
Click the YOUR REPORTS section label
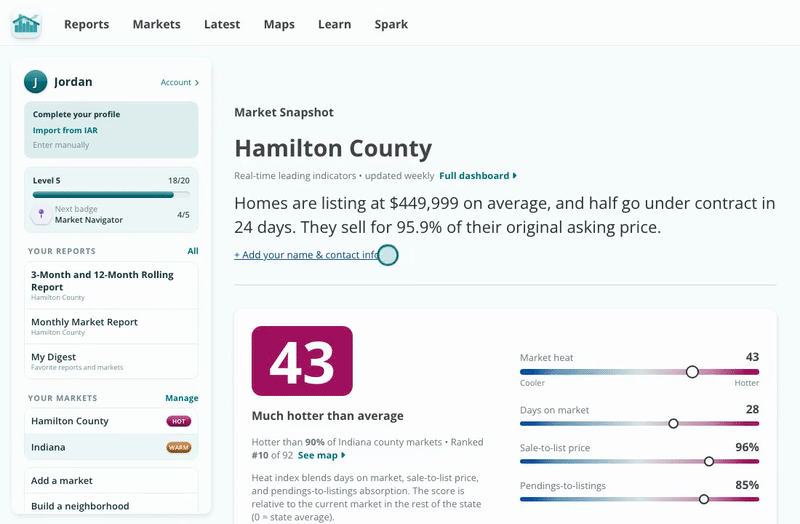(62, 251)
